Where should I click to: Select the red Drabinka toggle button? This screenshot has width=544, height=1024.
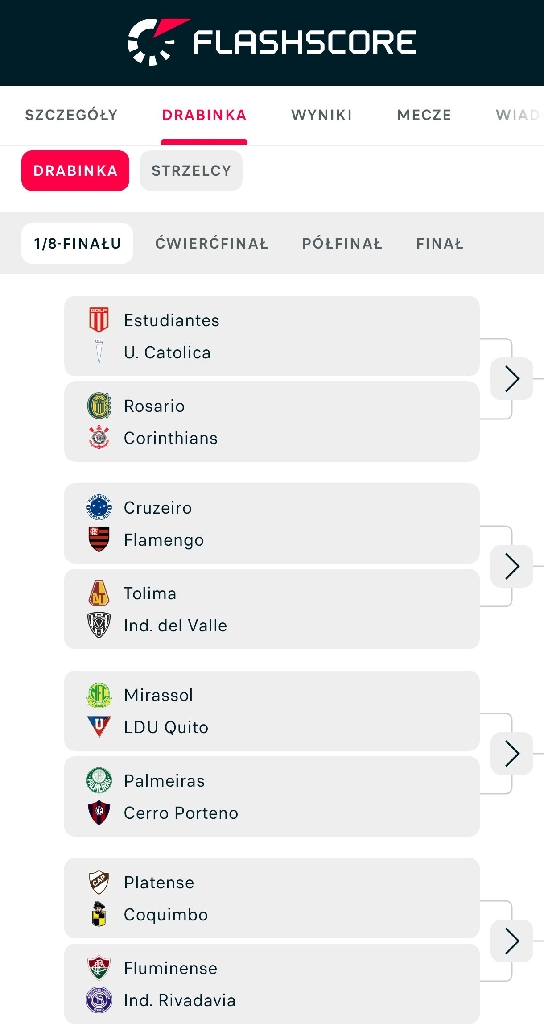click(75, 170)
